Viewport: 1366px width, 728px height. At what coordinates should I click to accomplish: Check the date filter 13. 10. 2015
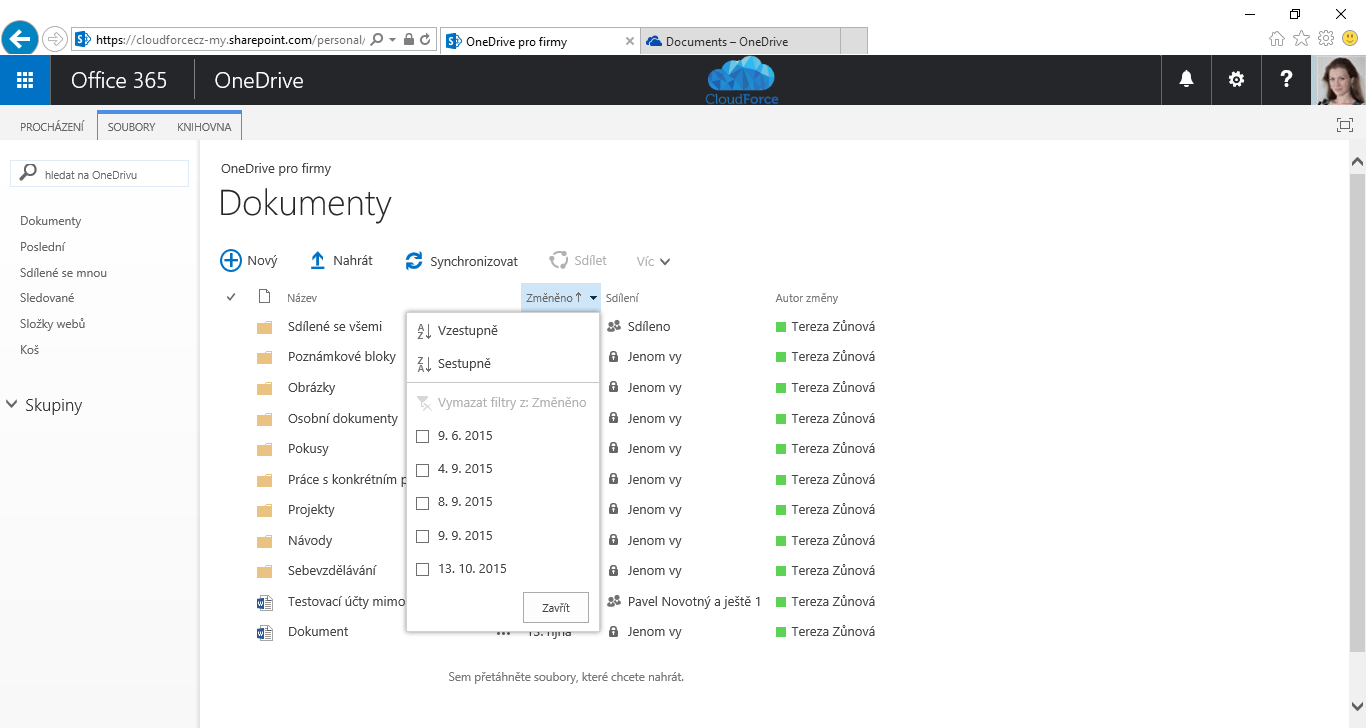(x=422, y=568)
